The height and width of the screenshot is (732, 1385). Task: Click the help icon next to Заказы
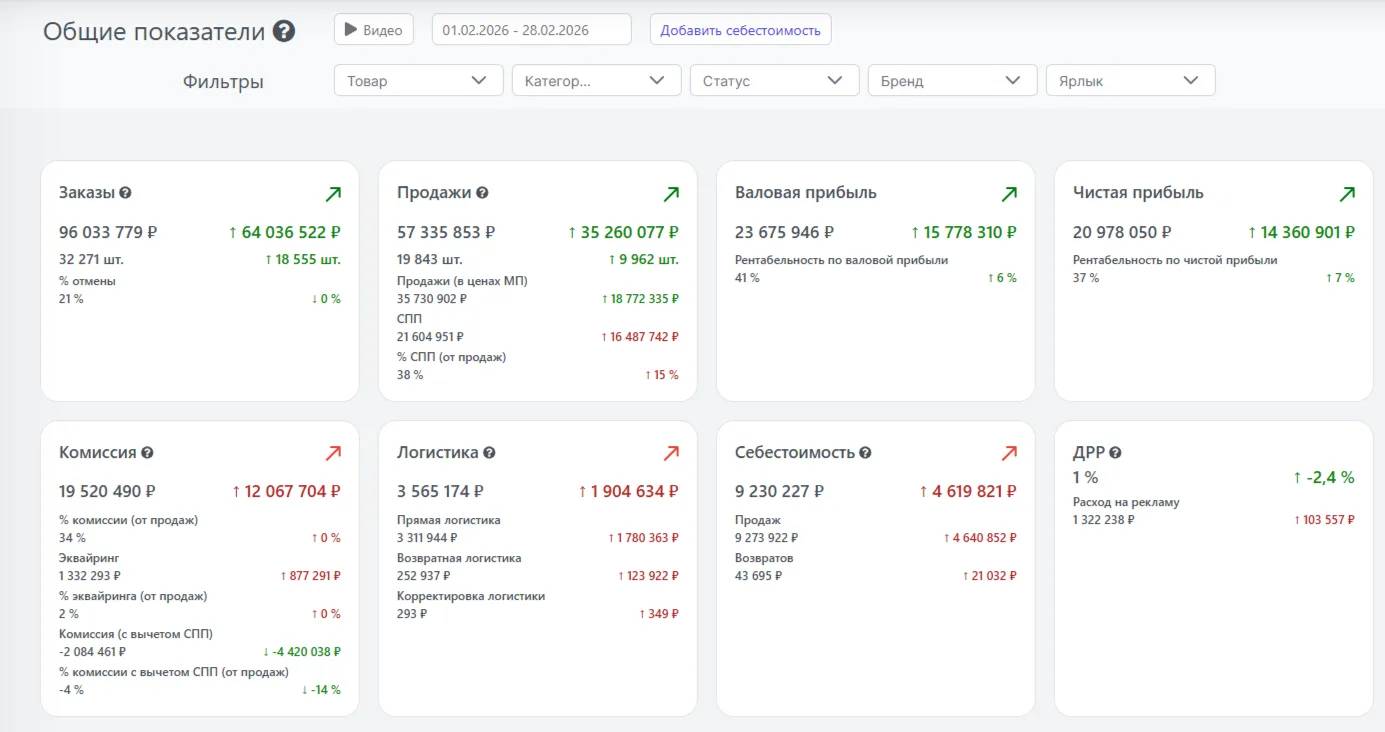coord(125,193)
